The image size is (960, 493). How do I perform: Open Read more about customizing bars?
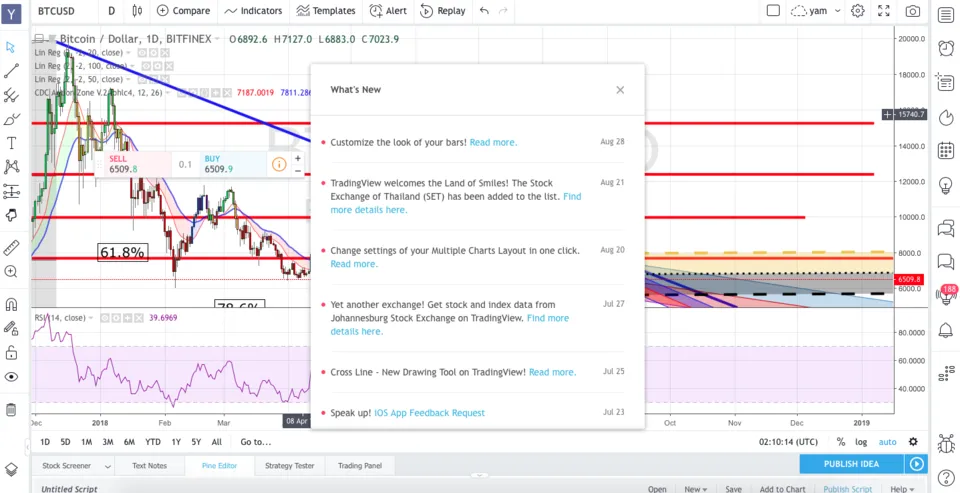493,142
